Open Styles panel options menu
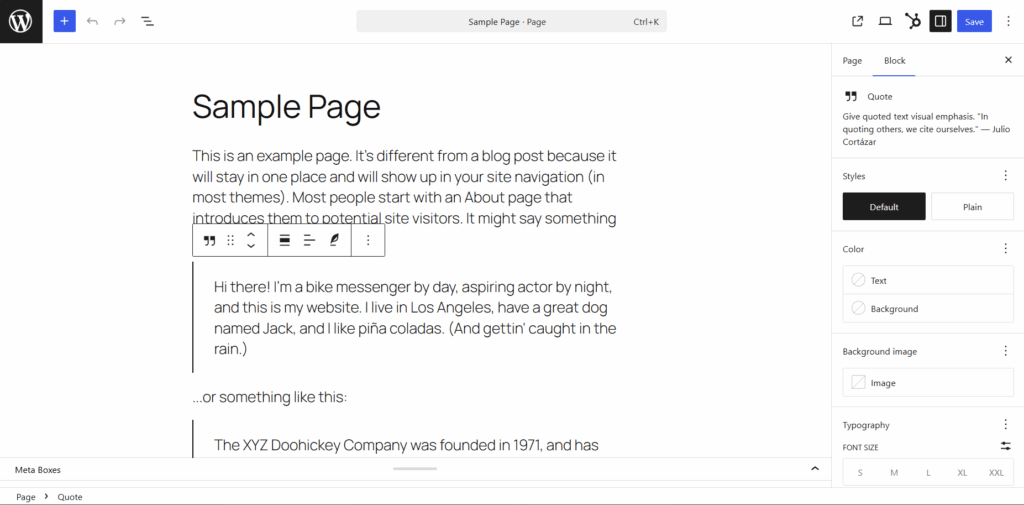This screenshot has height=505, width=1024. coord(1005,176)
